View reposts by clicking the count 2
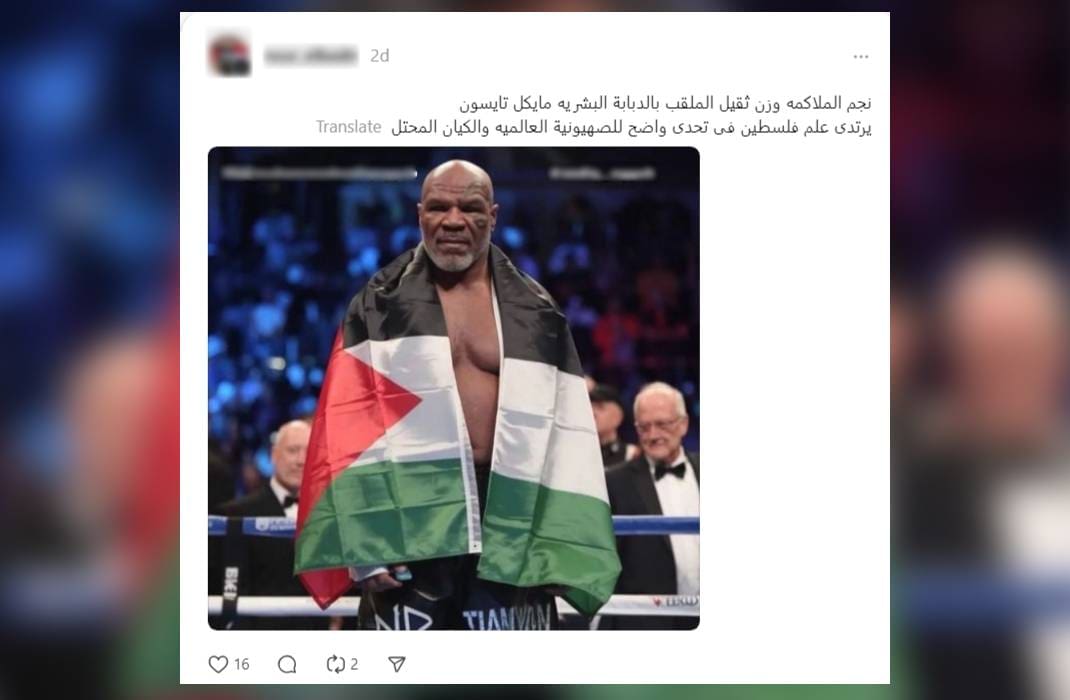The height and width of the screenshot is (700, 1070). click(354, 664)
